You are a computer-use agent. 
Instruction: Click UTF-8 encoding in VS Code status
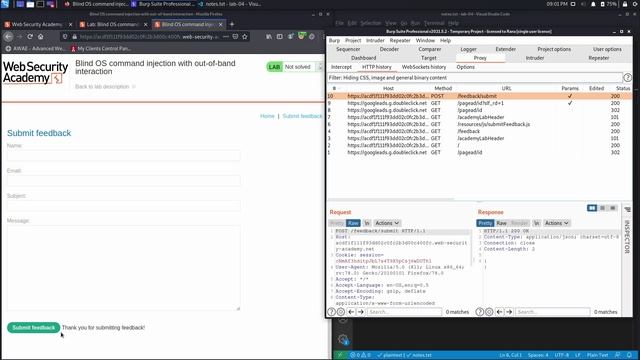(562, 355)
